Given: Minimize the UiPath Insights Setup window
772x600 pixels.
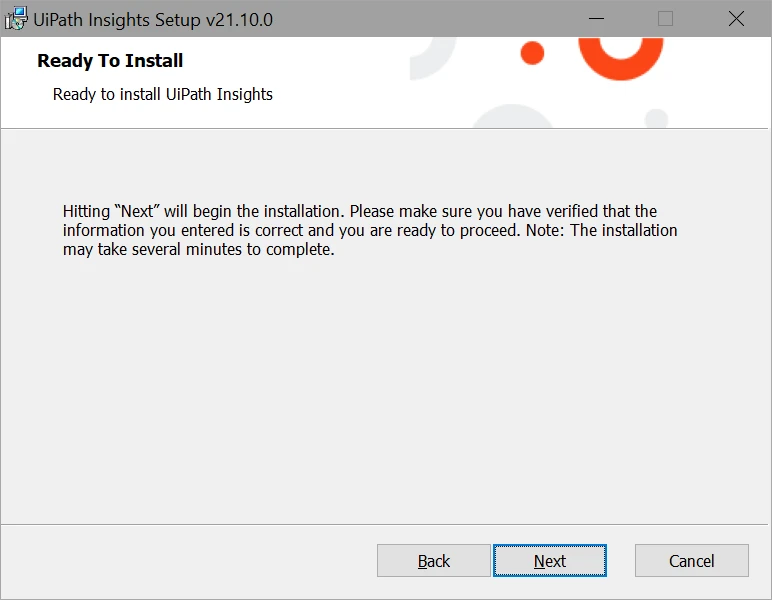Looking at the screenshot, I should [x=596, y=19].
